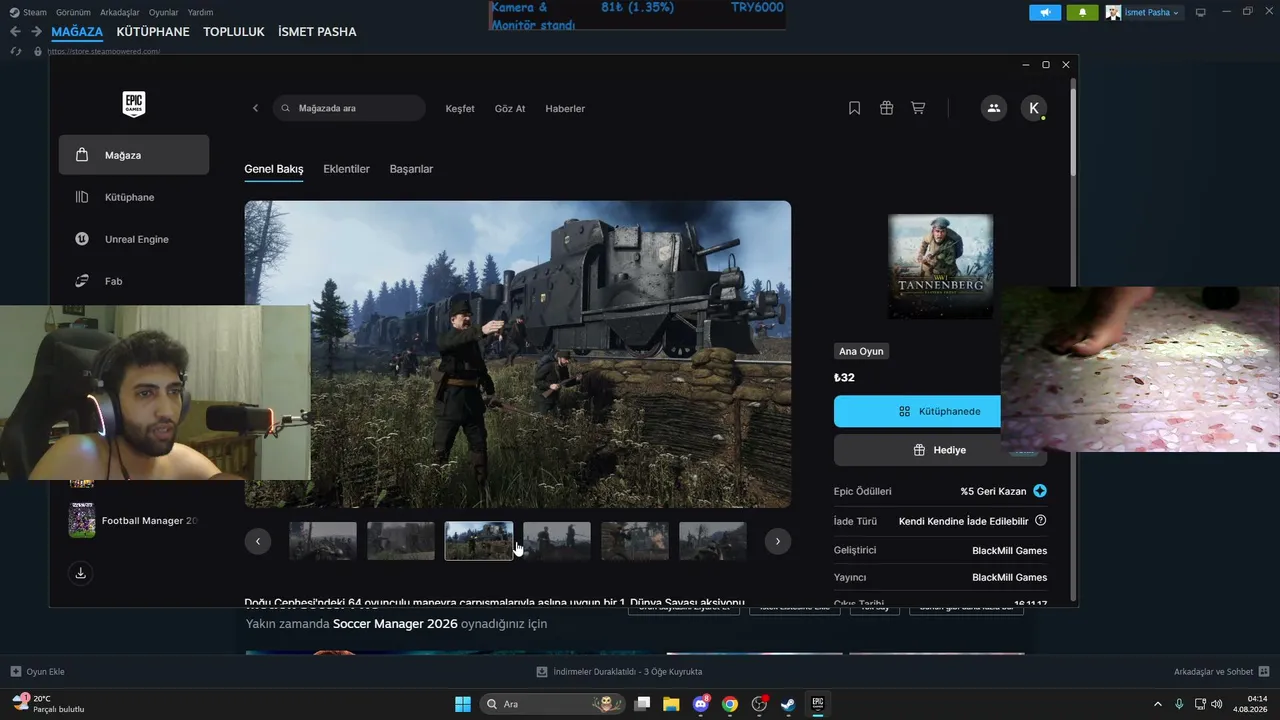
Task: Open Mağaza in Epic sidebar
Action: 134,155
